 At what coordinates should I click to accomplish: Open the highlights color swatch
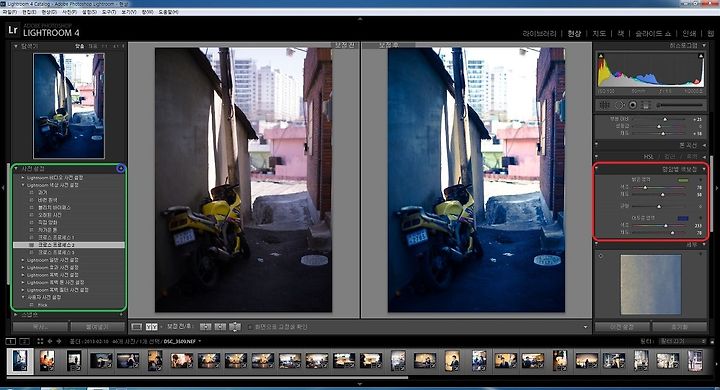click(x=683, y=180)
